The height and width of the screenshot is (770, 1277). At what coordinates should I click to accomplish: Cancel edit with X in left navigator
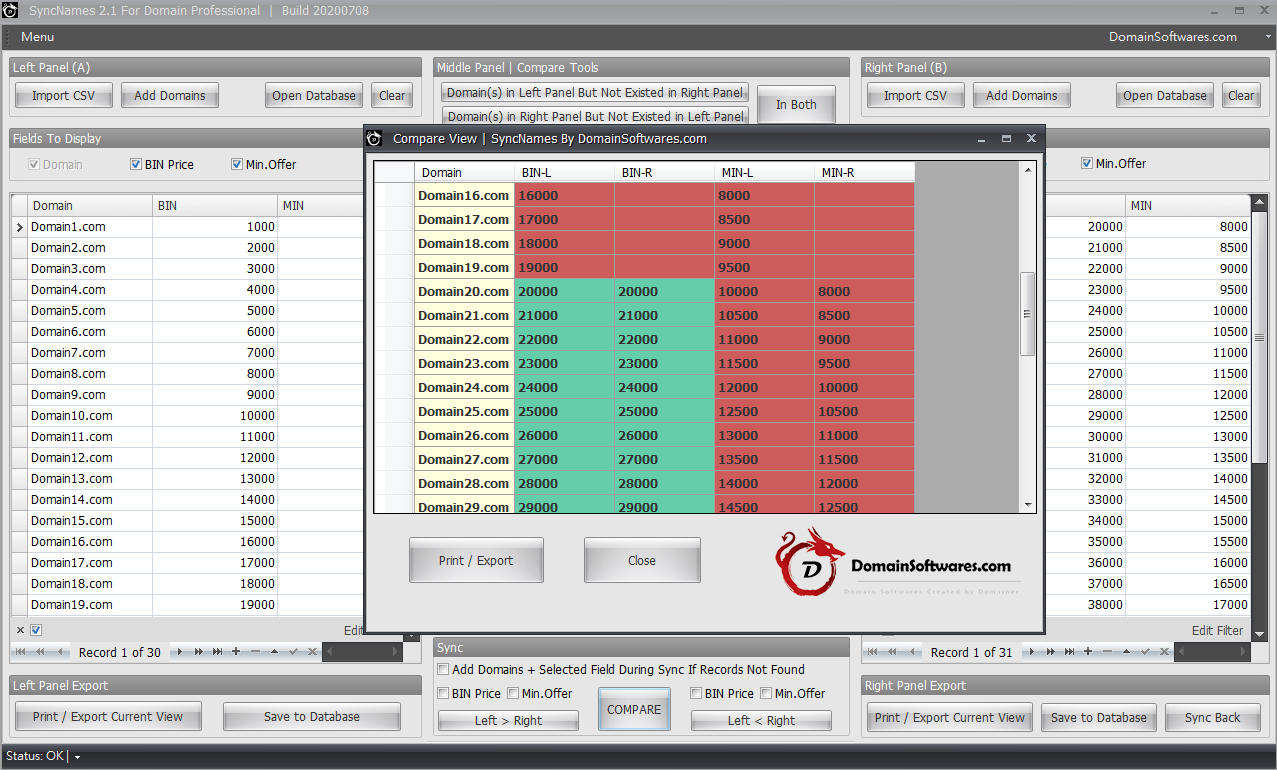click(x=312, y=652)
